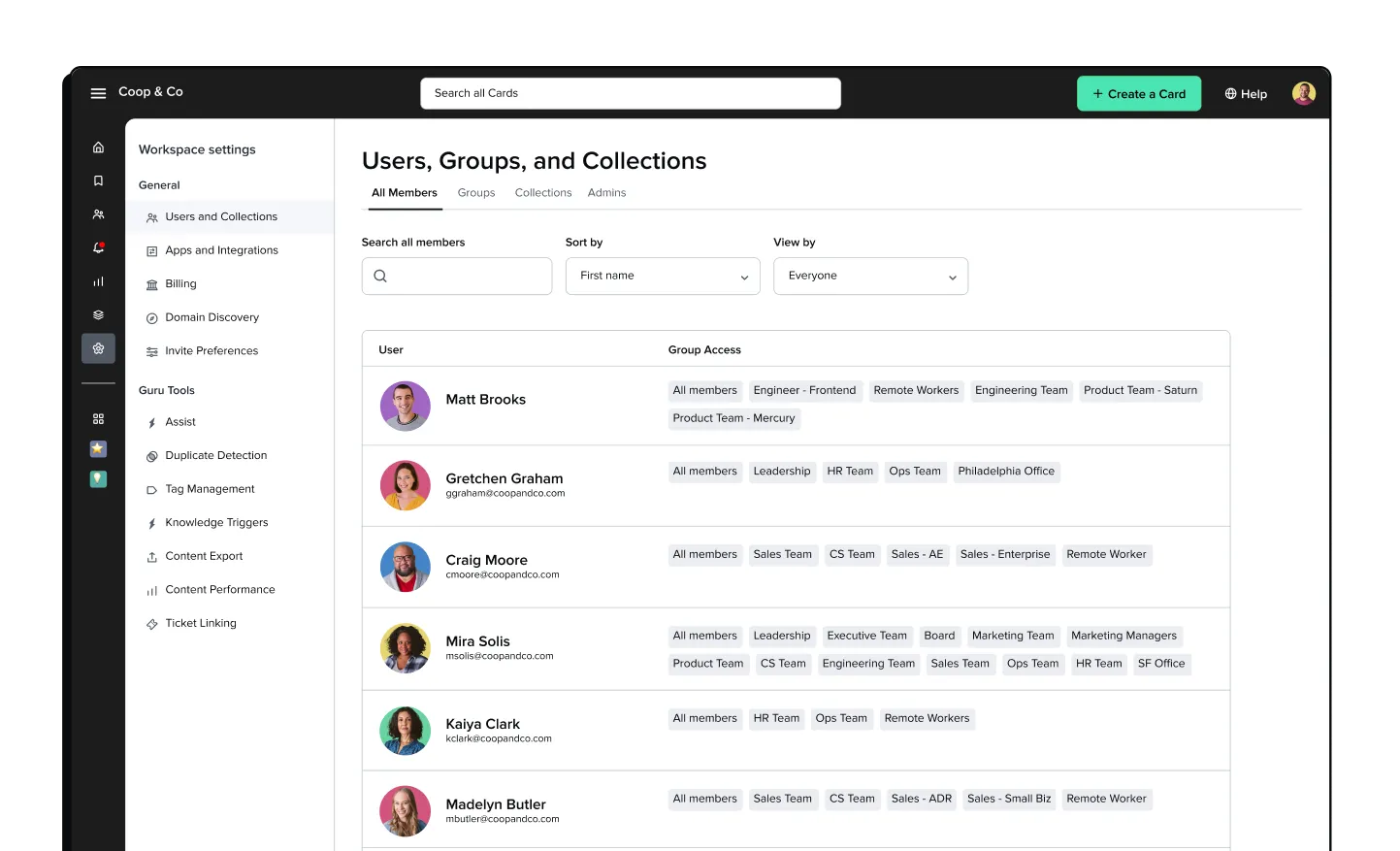The width and height of the screenshot is (1400, 851).
Task: Switch to the Groups tab
Action: (476, 193)
